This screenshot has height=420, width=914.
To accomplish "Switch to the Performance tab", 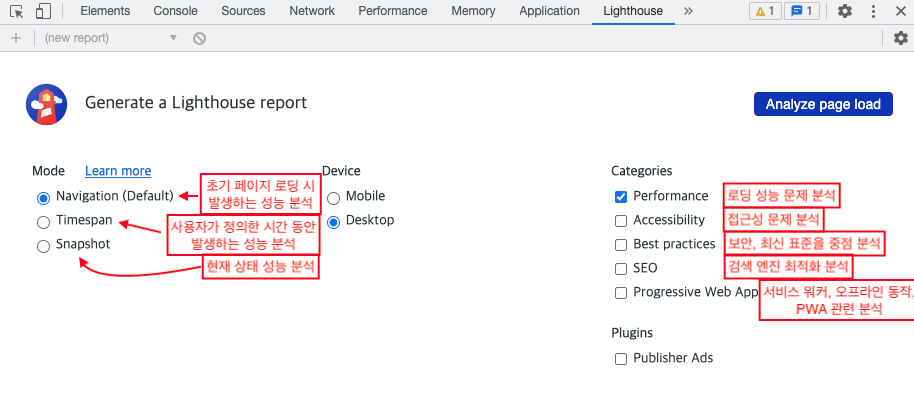I will (393, 11).
